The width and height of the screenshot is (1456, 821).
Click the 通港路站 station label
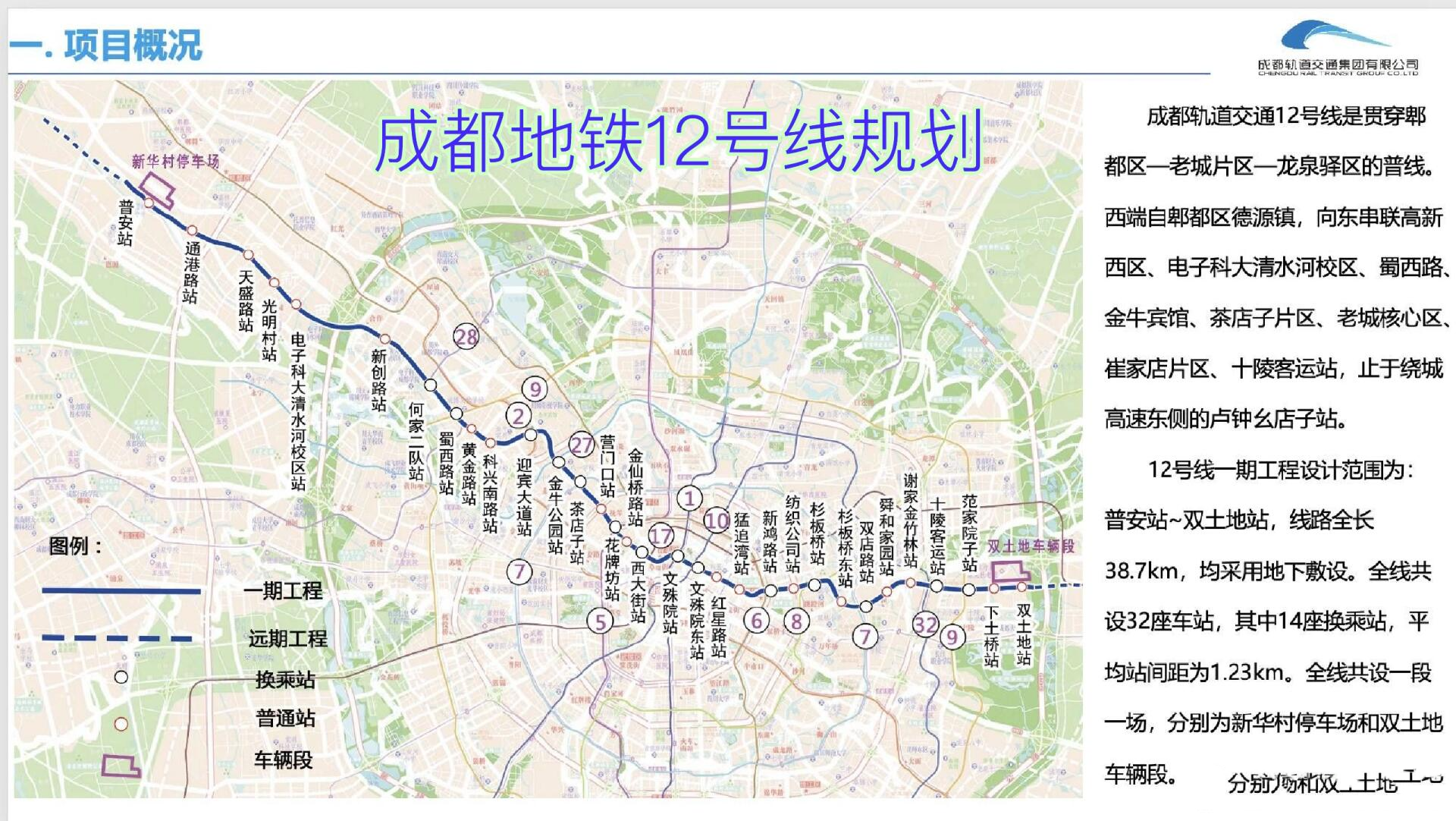pos(192,272)
